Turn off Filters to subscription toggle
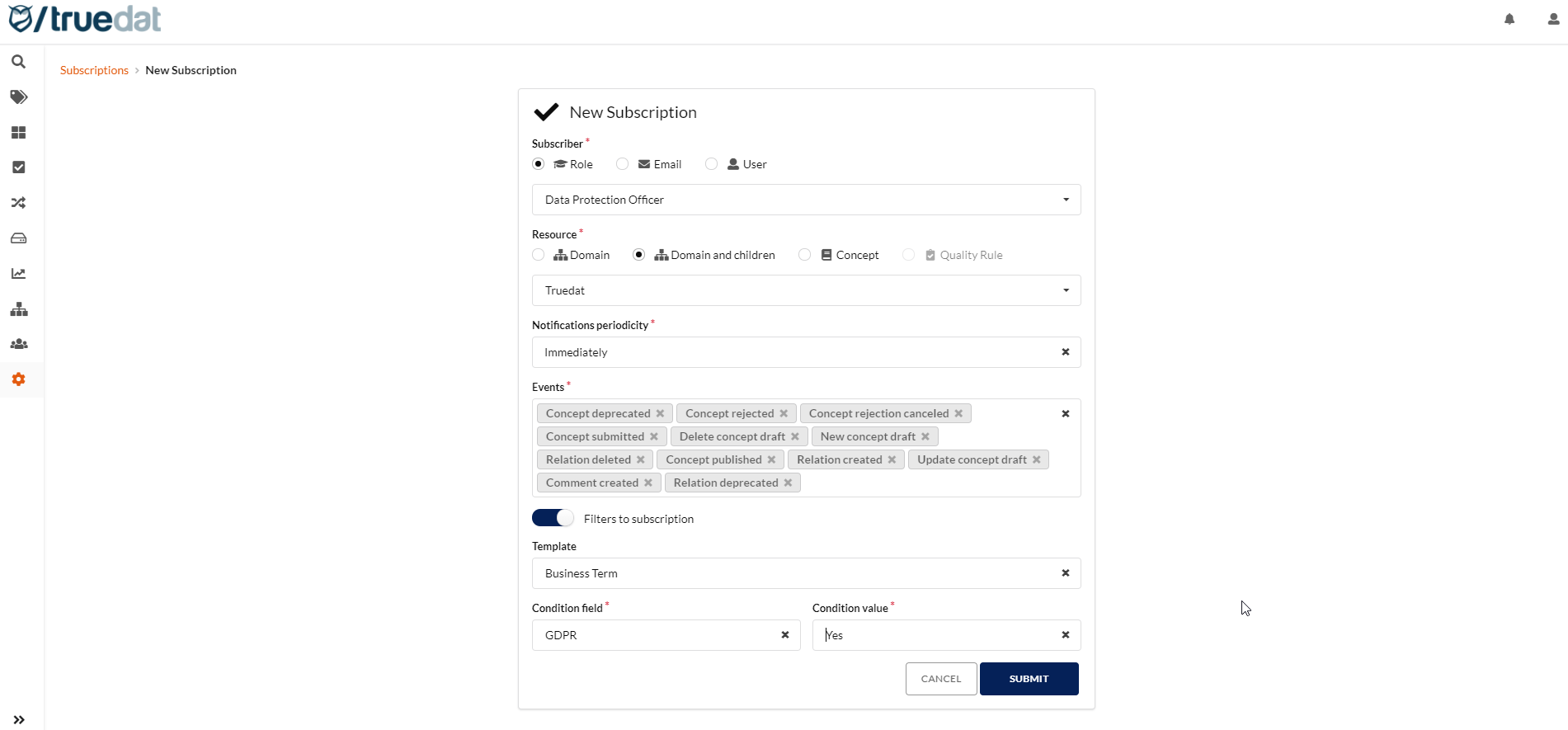1568x730 pixels. [x=553, y=518]
